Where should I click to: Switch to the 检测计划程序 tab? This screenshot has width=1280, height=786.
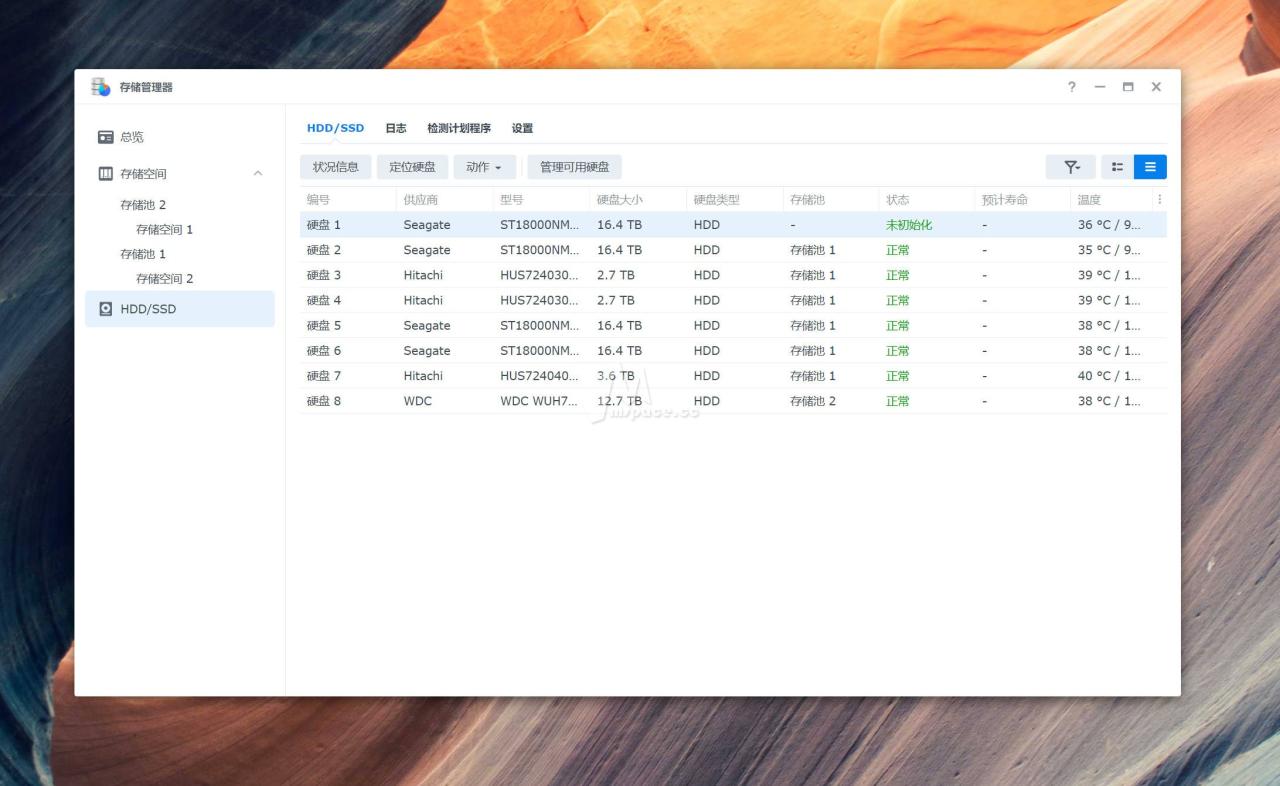point(459,128)
